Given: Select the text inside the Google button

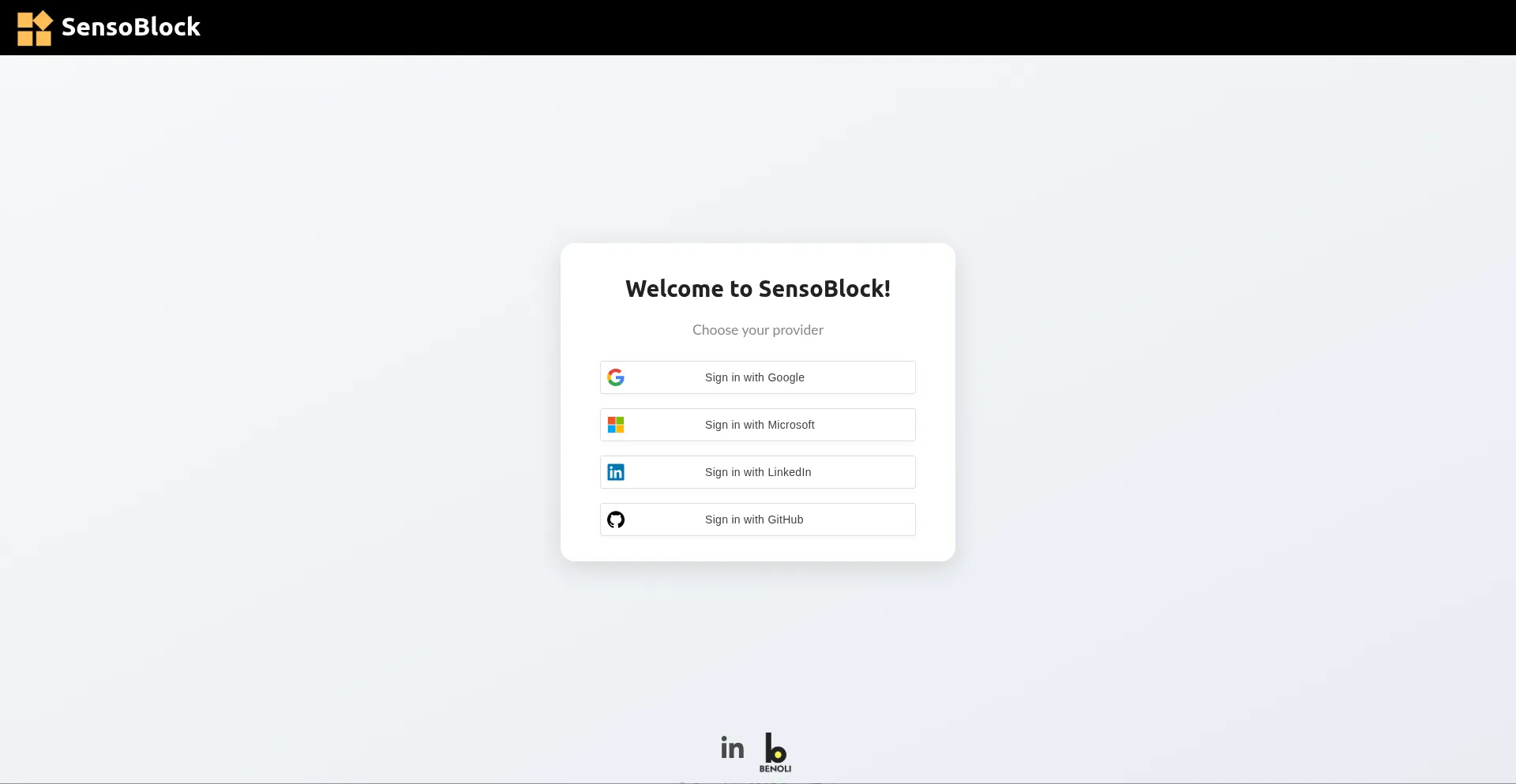Looking at the screenshot, I should pos(755,377).
